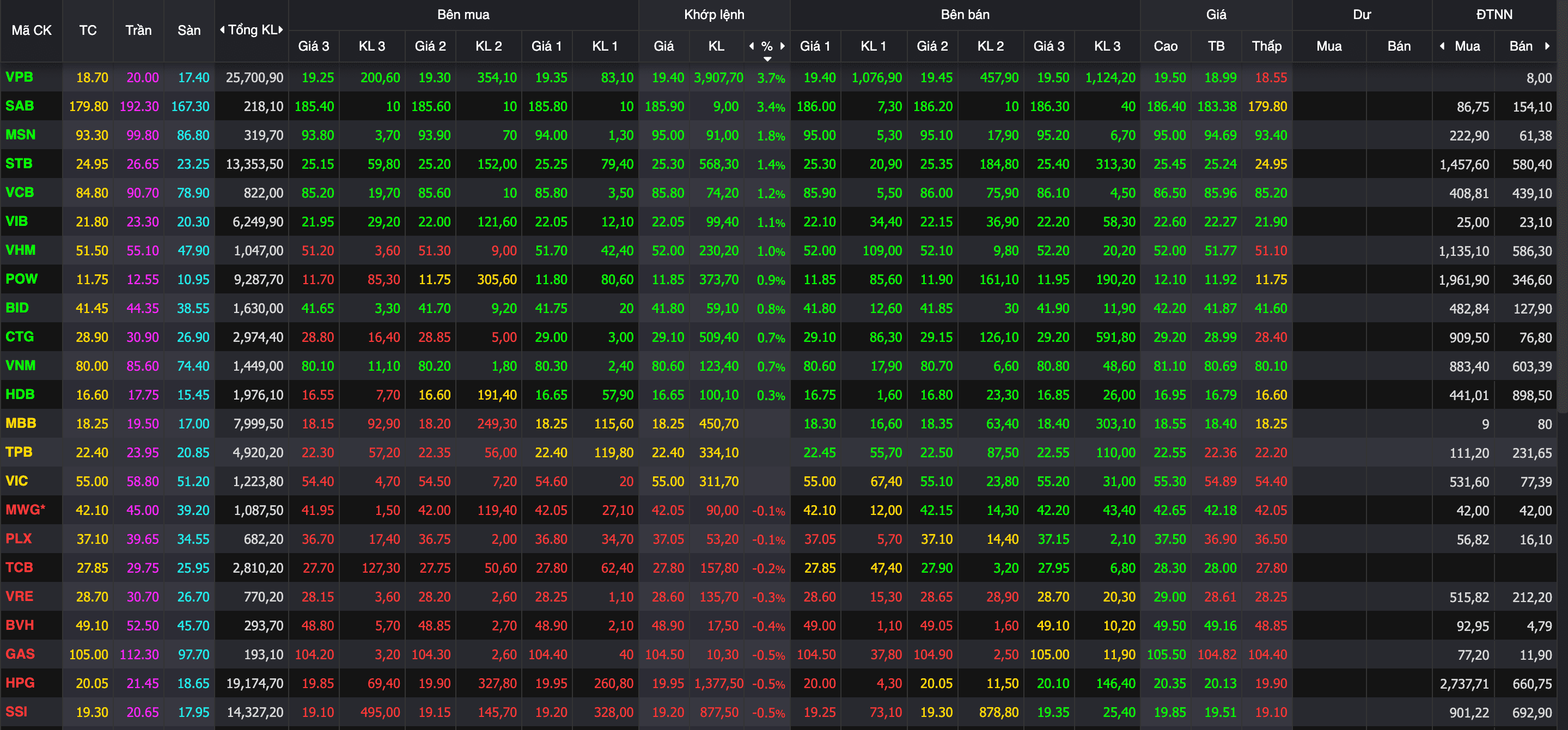Open the GAS stock symbol

pos(20,654)
